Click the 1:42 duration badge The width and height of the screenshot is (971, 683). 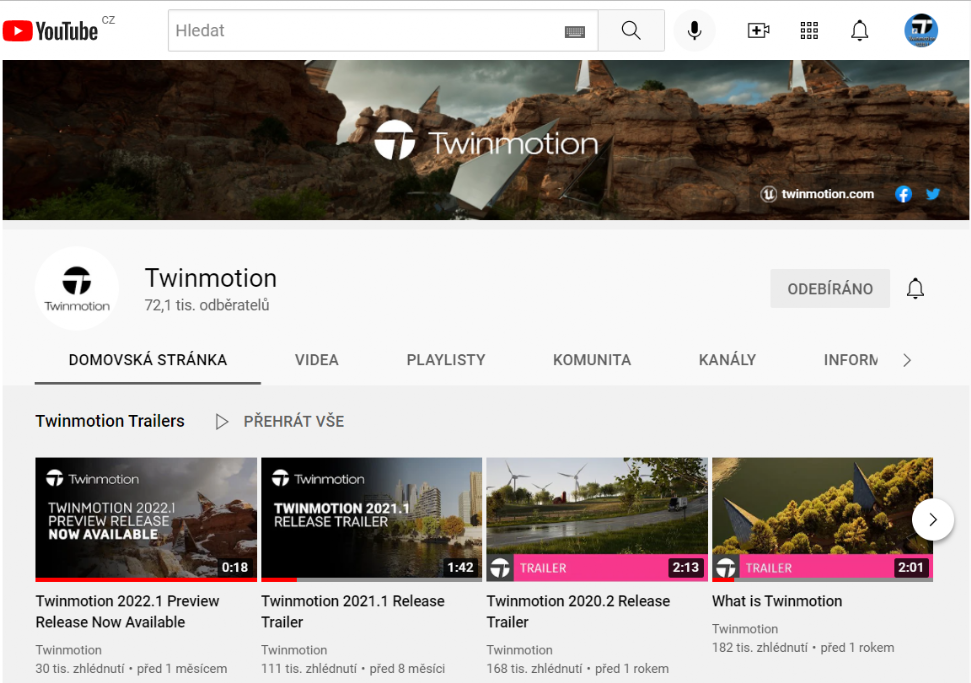point(460,567)
